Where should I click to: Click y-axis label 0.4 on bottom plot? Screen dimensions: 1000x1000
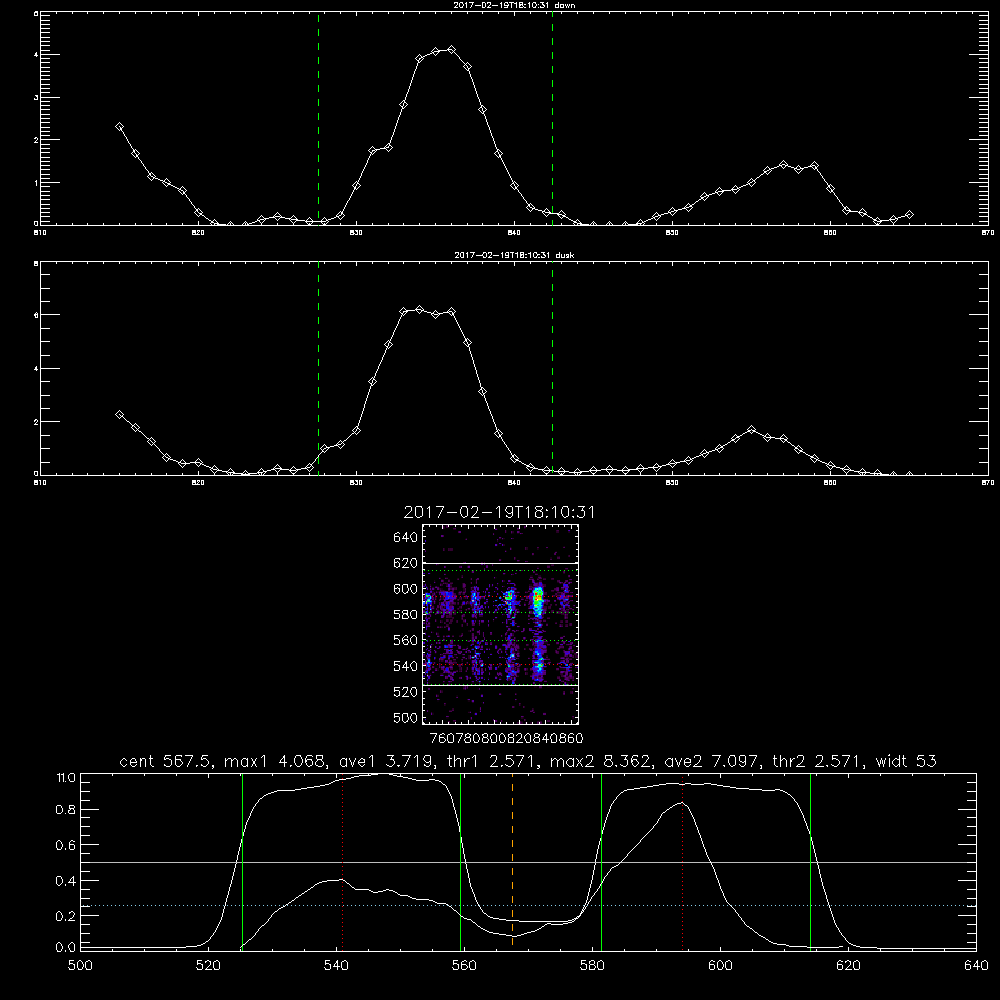(66, 881)
